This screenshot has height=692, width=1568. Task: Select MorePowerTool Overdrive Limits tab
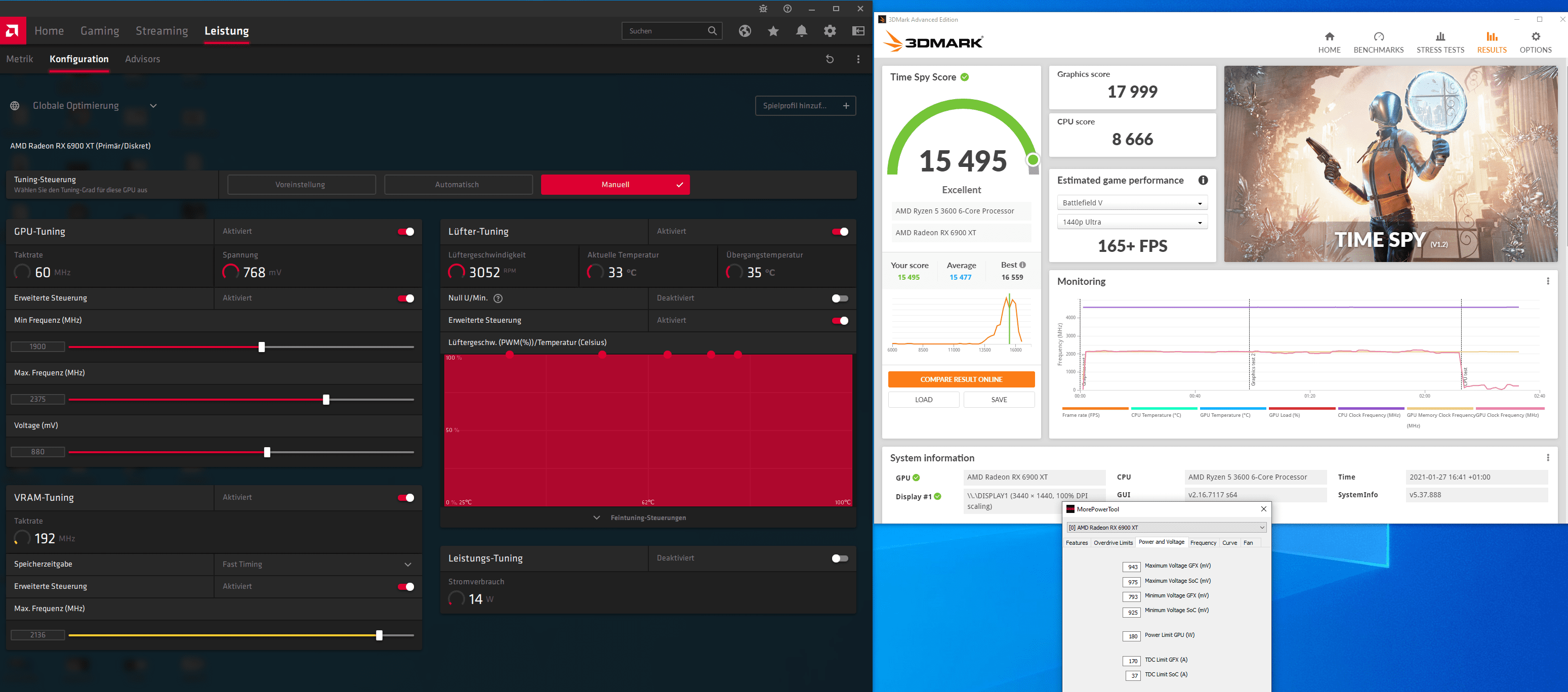1112,543
